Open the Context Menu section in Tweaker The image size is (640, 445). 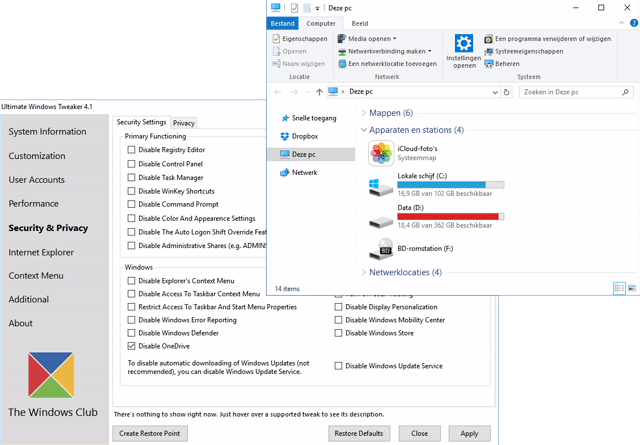click(x=36, y=276)
